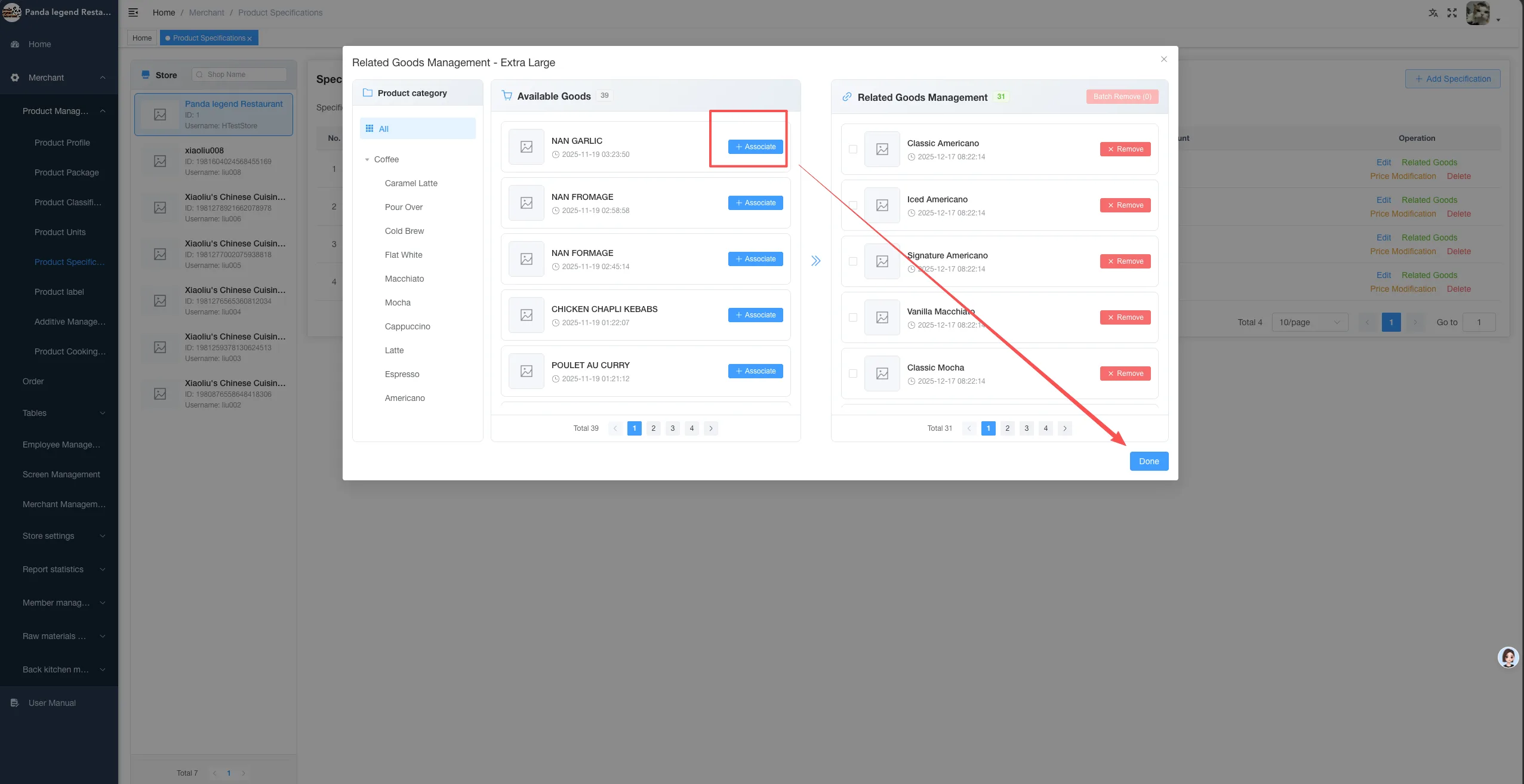Associate the CHICKEN CHAPLI KEBABS product

(x=755, y=315)
